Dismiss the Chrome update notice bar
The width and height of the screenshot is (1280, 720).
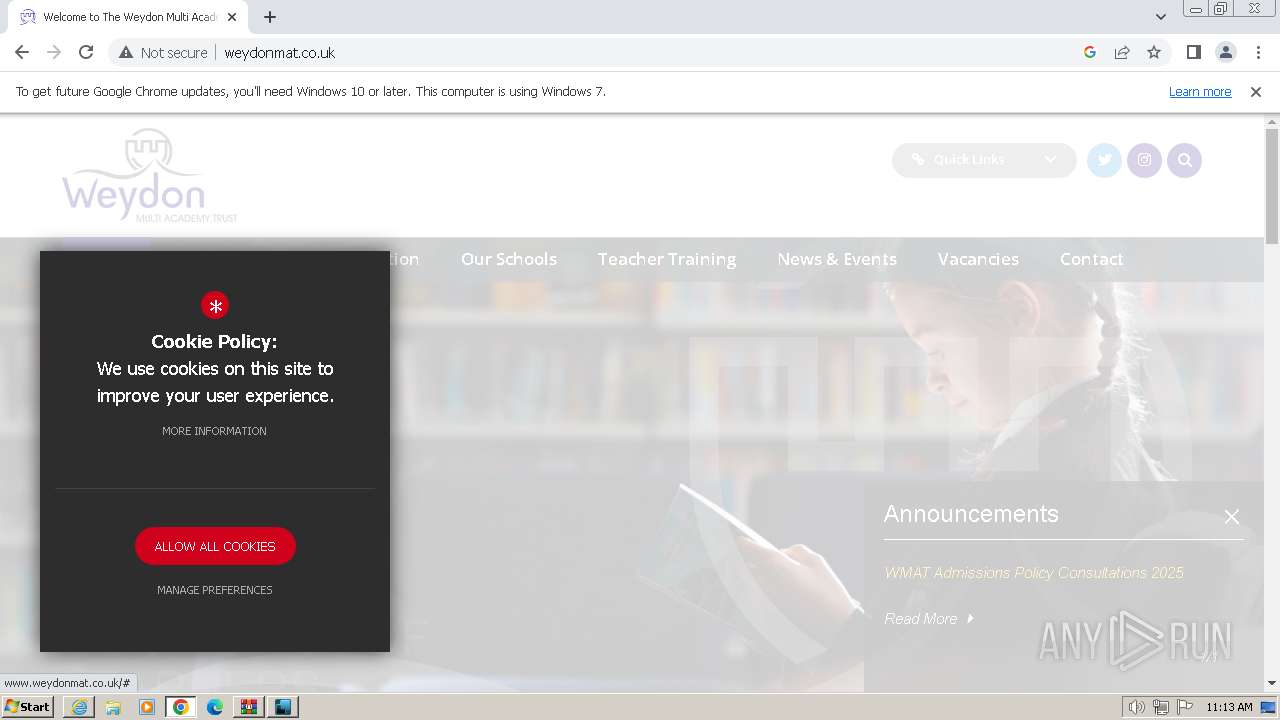[x=1256, y=91]
